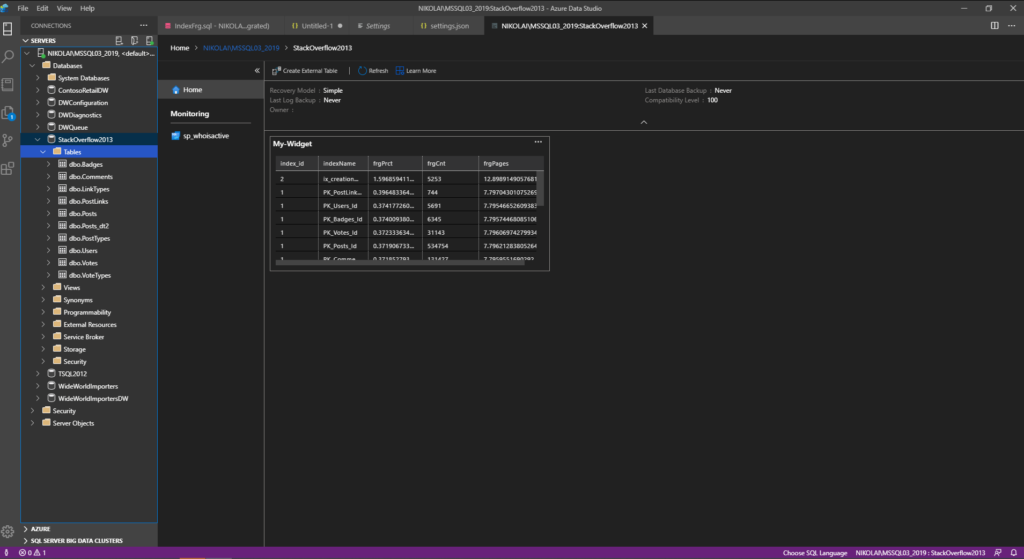Expand the dbo.Posts table node
Screen dimensions: 1024x559
49,214
